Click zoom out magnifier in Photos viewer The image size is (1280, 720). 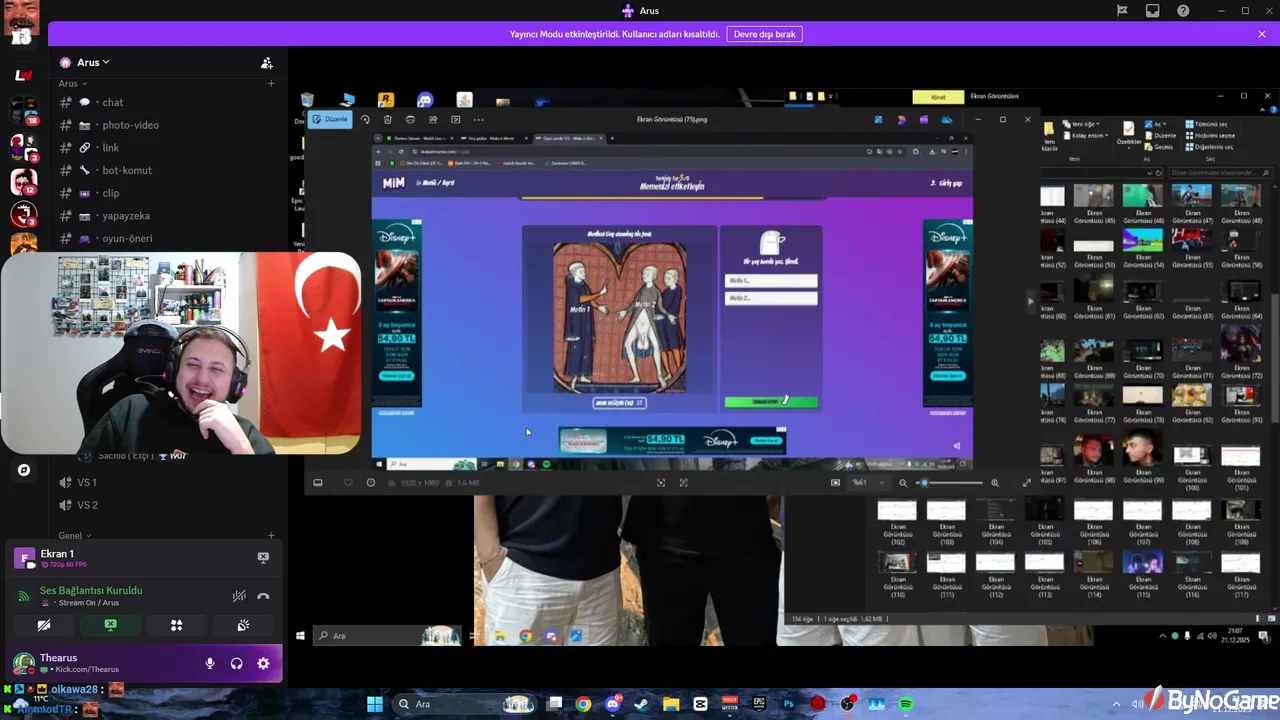pyautogui.click(x=903, y=483)
